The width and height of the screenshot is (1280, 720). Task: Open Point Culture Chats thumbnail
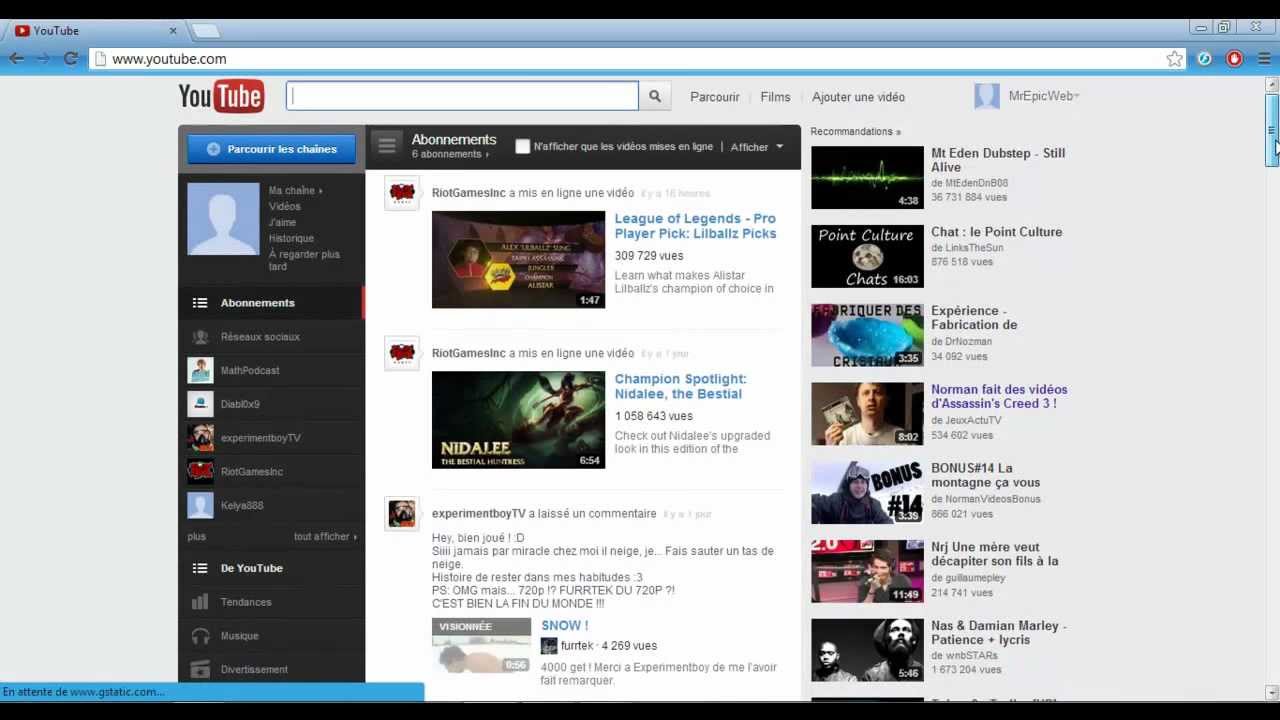867,257
